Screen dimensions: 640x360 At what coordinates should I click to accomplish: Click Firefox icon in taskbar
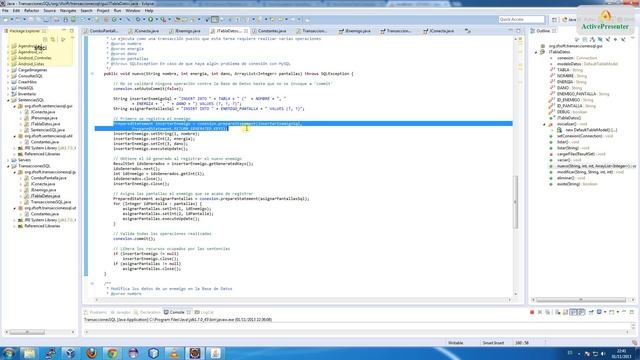[91, 353]
